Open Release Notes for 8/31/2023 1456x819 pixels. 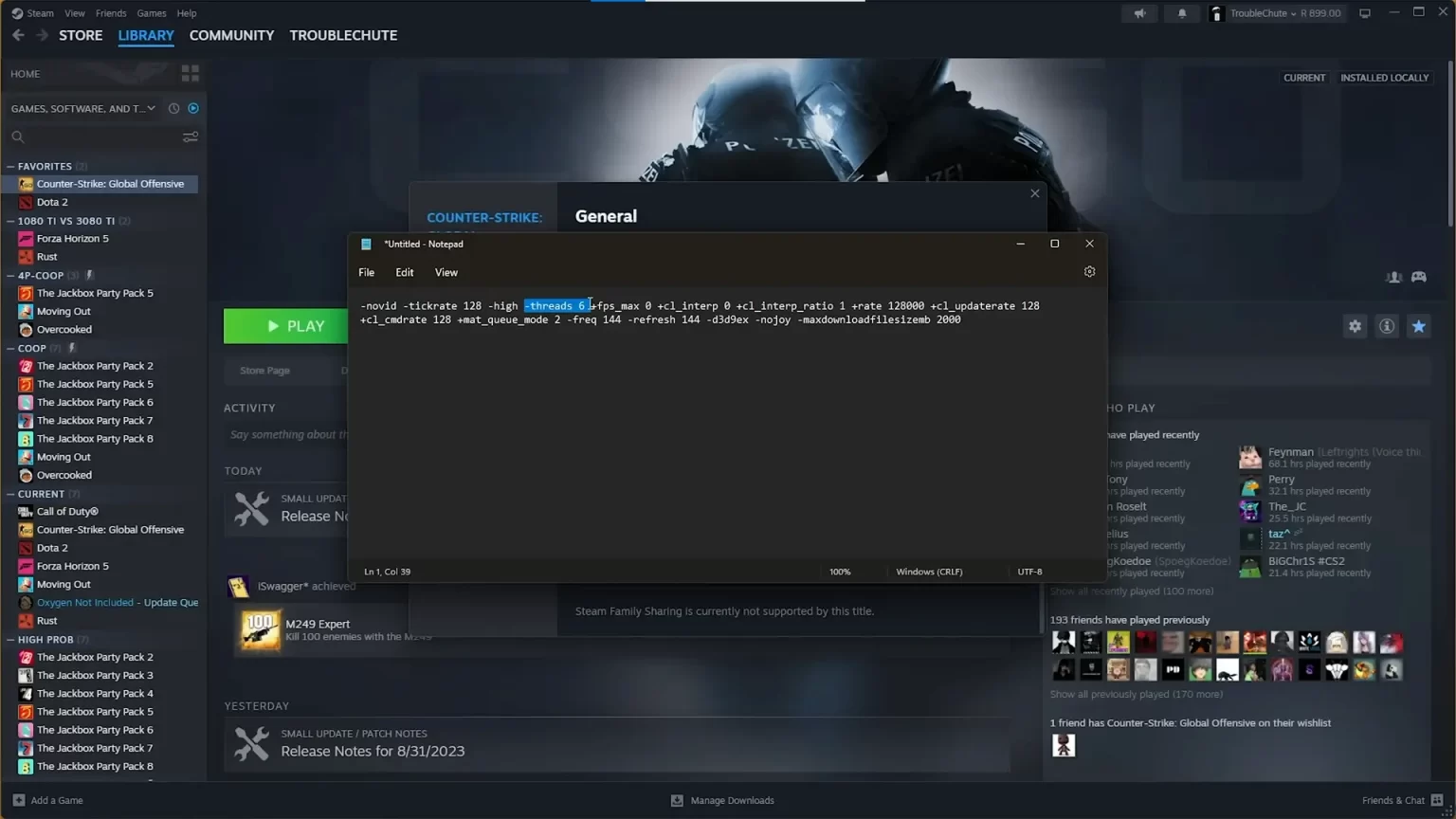click(373, 751)
